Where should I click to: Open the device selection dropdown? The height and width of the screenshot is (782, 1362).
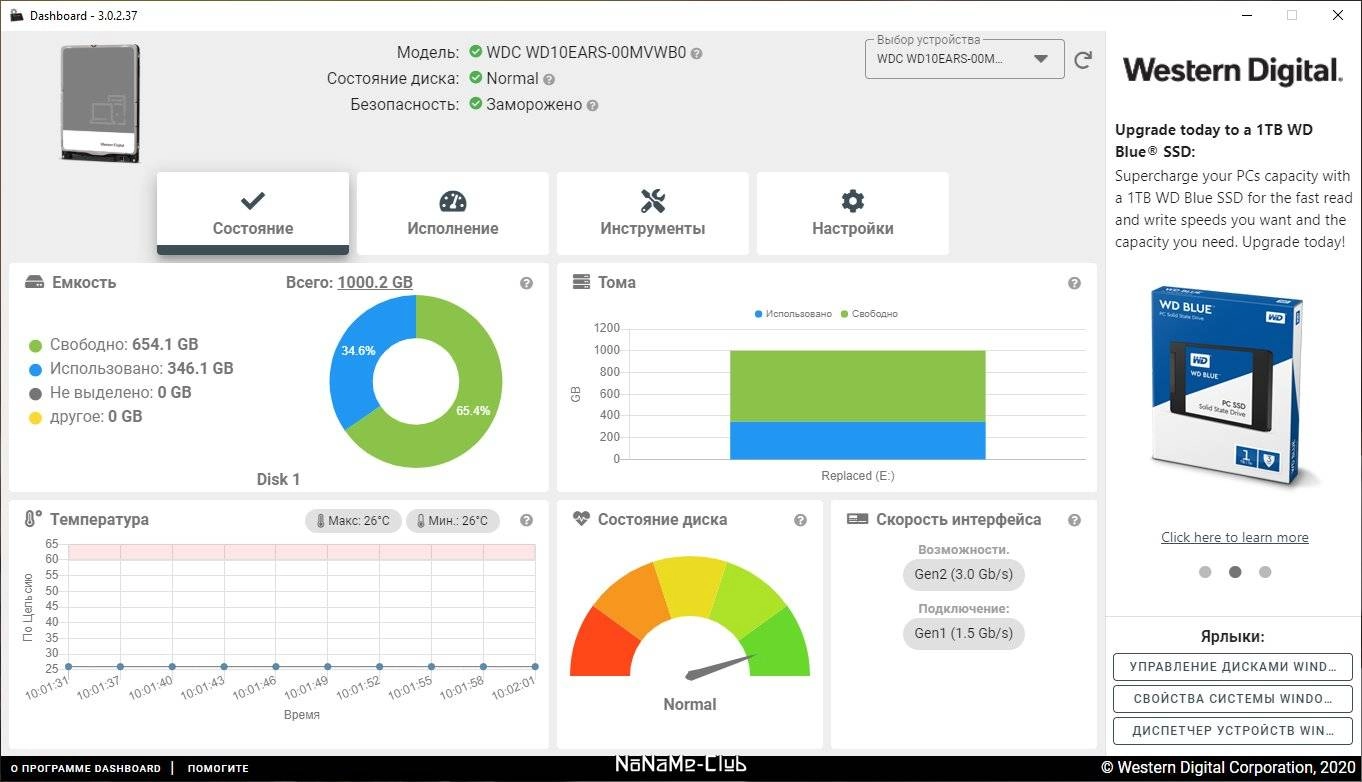pyautogui.click(x=963, y=59)
